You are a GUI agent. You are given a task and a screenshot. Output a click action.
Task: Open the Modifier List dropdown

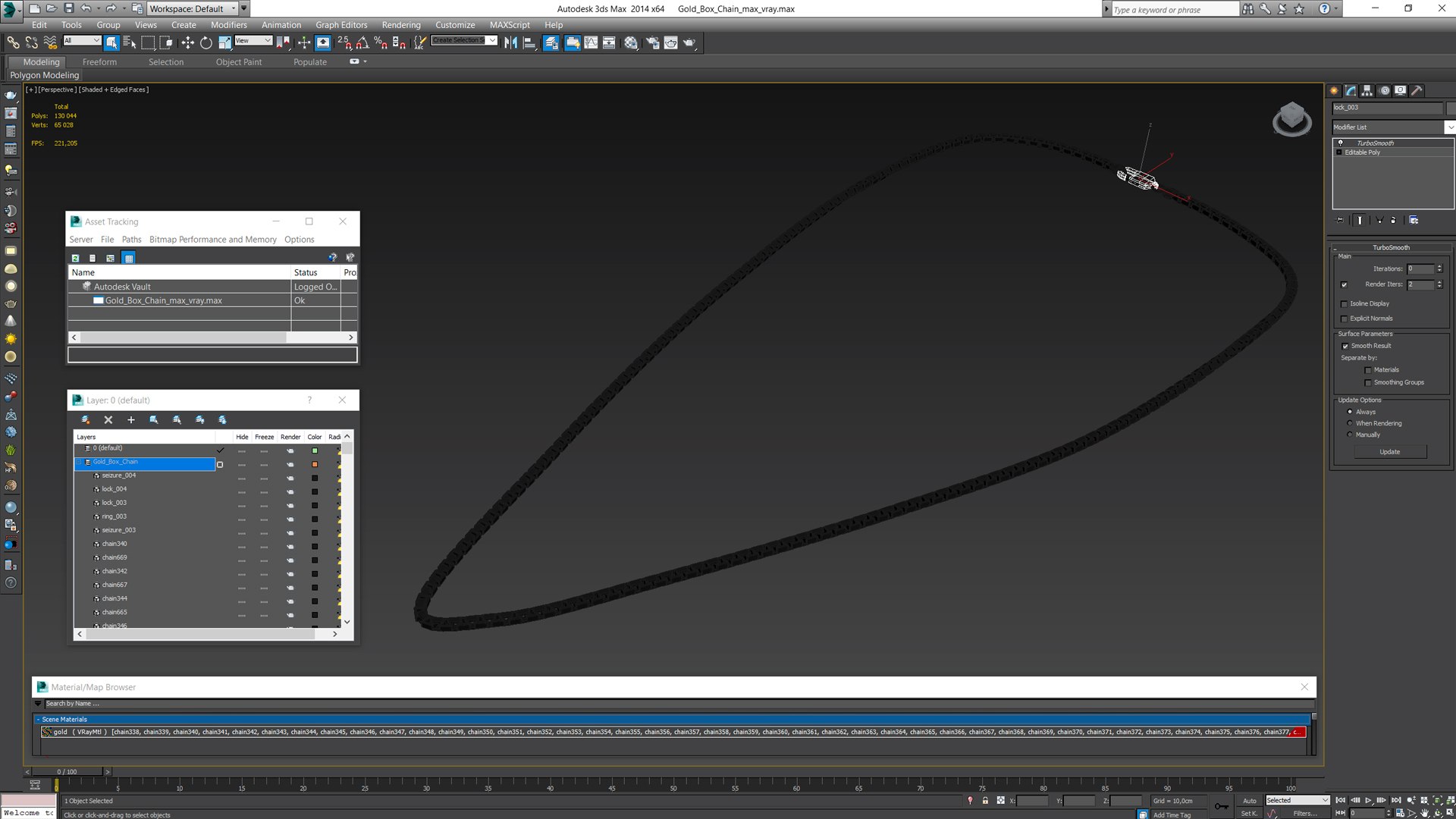[1449, 127]
